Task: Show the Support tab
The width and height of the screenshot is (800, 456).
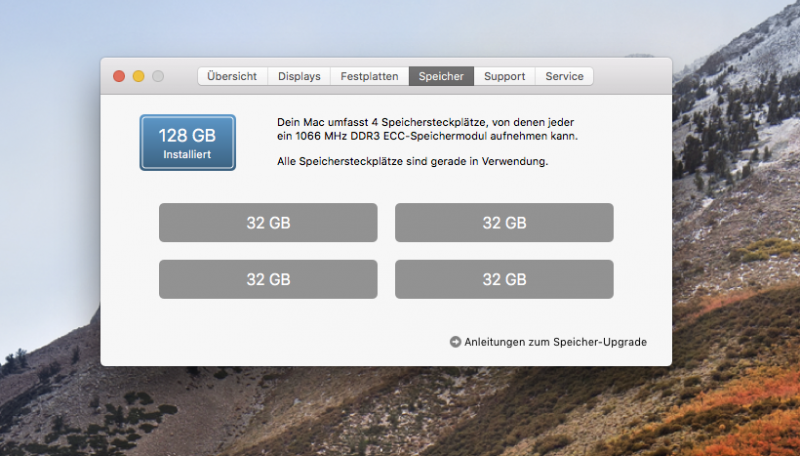Action: pyautogui.click(x=504, y=76)
